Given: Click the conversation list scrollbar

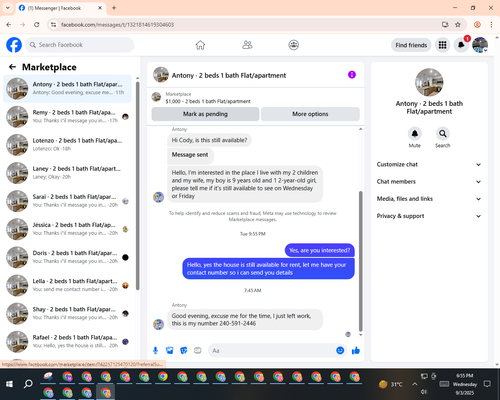Looking at the screenshot, I should [x=137, y=185].
